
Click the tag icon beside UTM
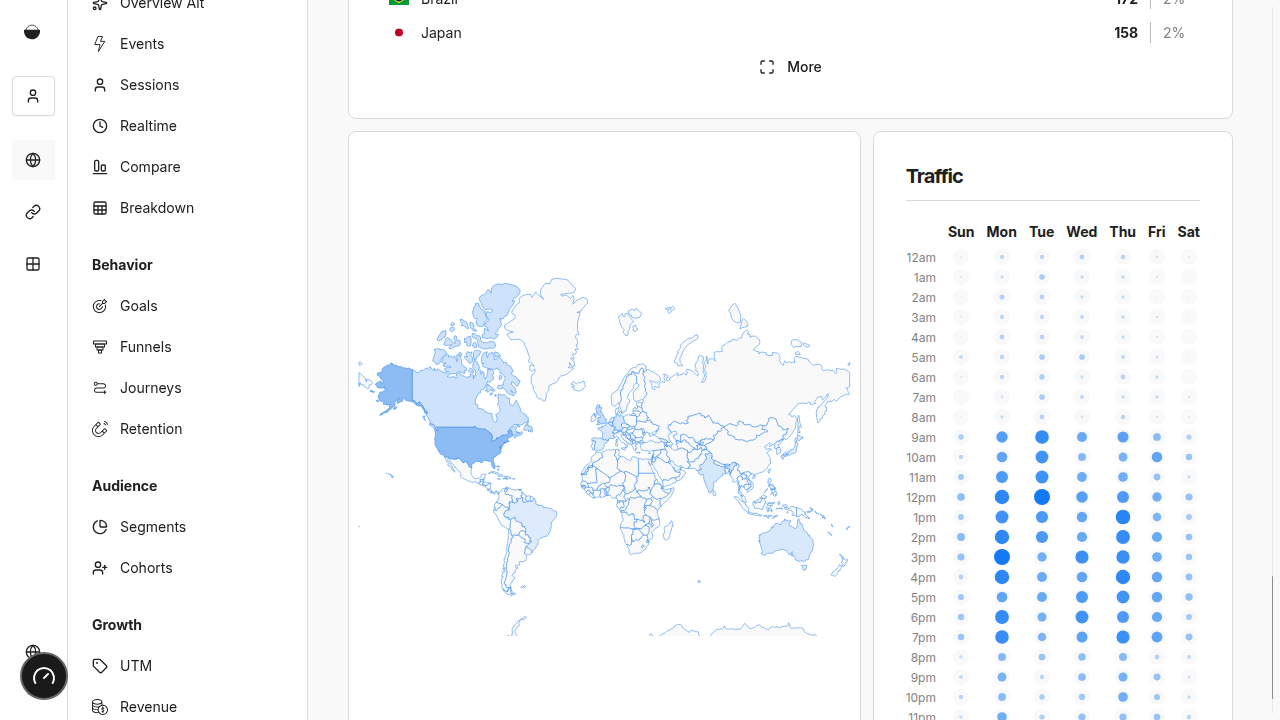pos(100,666)
